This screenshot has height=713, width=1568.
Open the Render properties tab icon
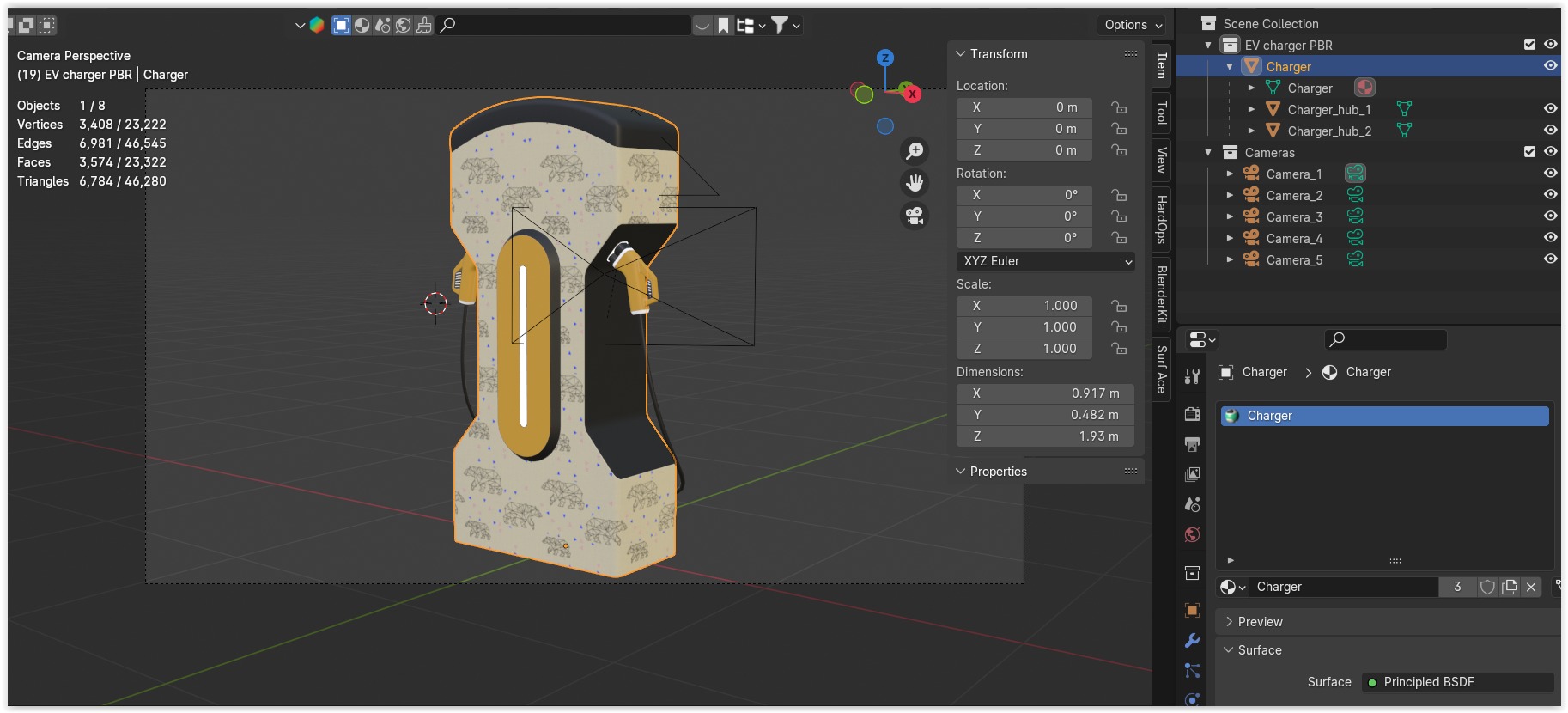1192,414
